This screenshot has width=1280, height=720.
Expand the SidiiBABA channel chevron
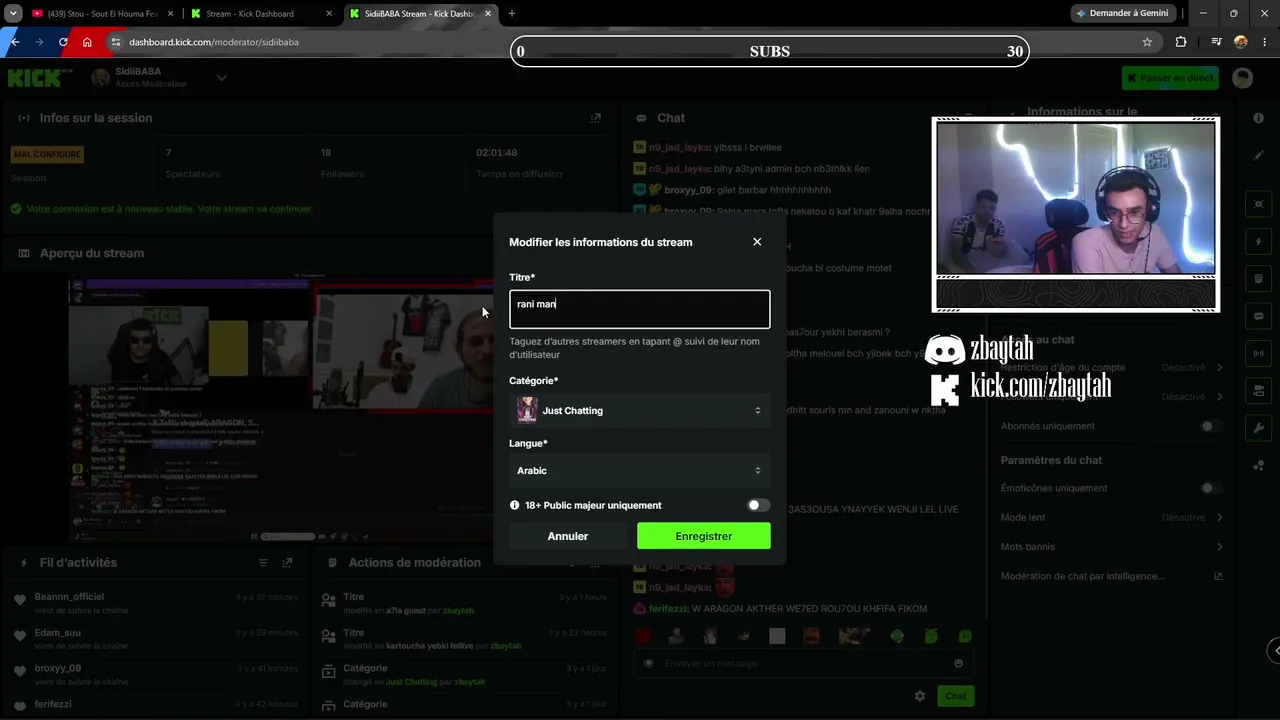(222, 78)
